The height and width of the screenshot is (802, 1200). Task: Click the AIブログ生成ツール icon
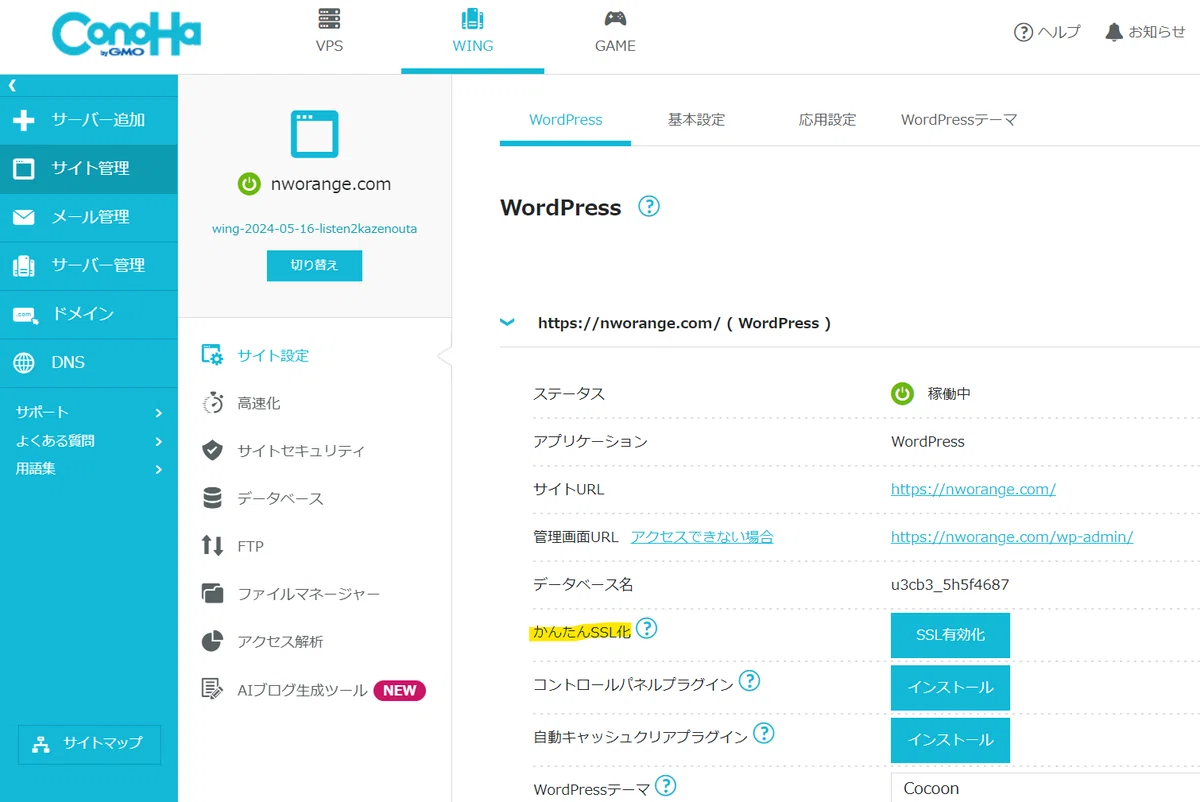(x=212, y=690)
